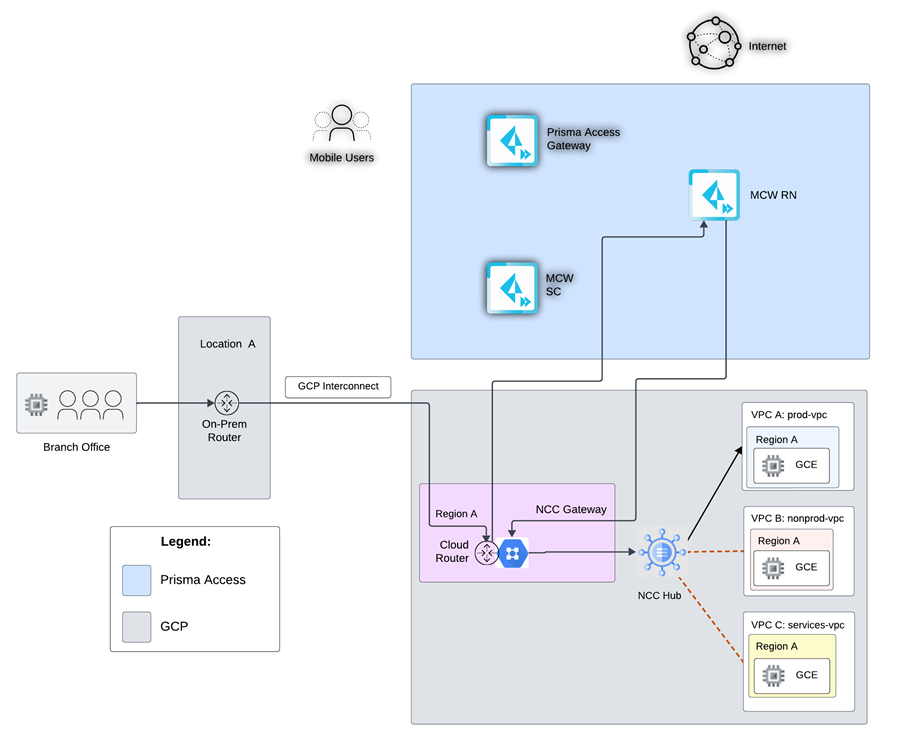
Task: Click the GCE chip icon in nonprod-vpc
Action: coord(773,568)
